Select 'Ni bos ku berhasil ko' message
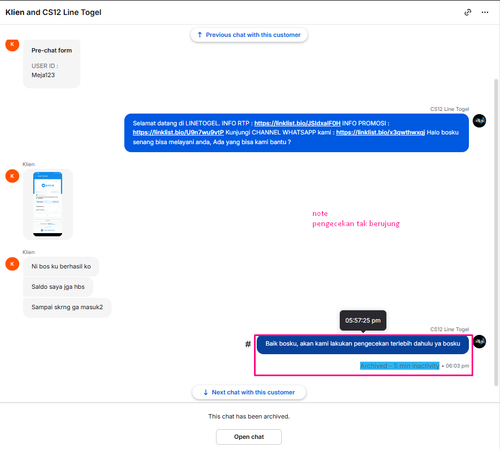 coord(61,266)
